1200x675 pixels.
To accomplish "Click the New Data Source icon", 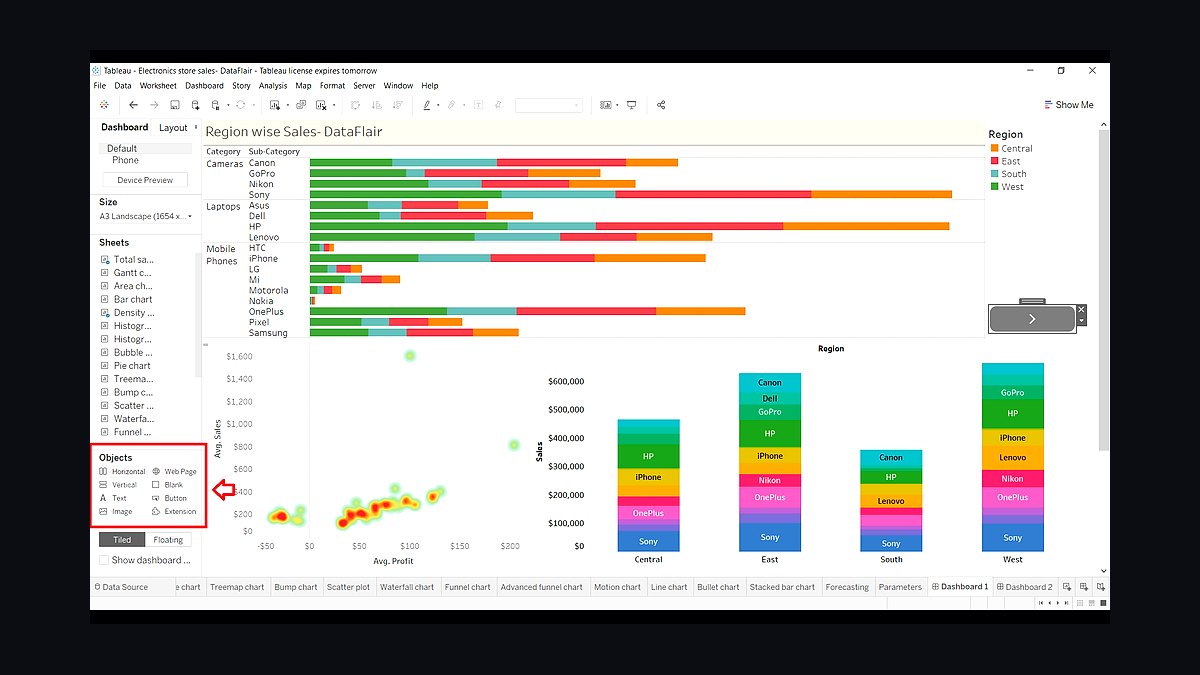I will pyautogui.click(x=196, y=105).
